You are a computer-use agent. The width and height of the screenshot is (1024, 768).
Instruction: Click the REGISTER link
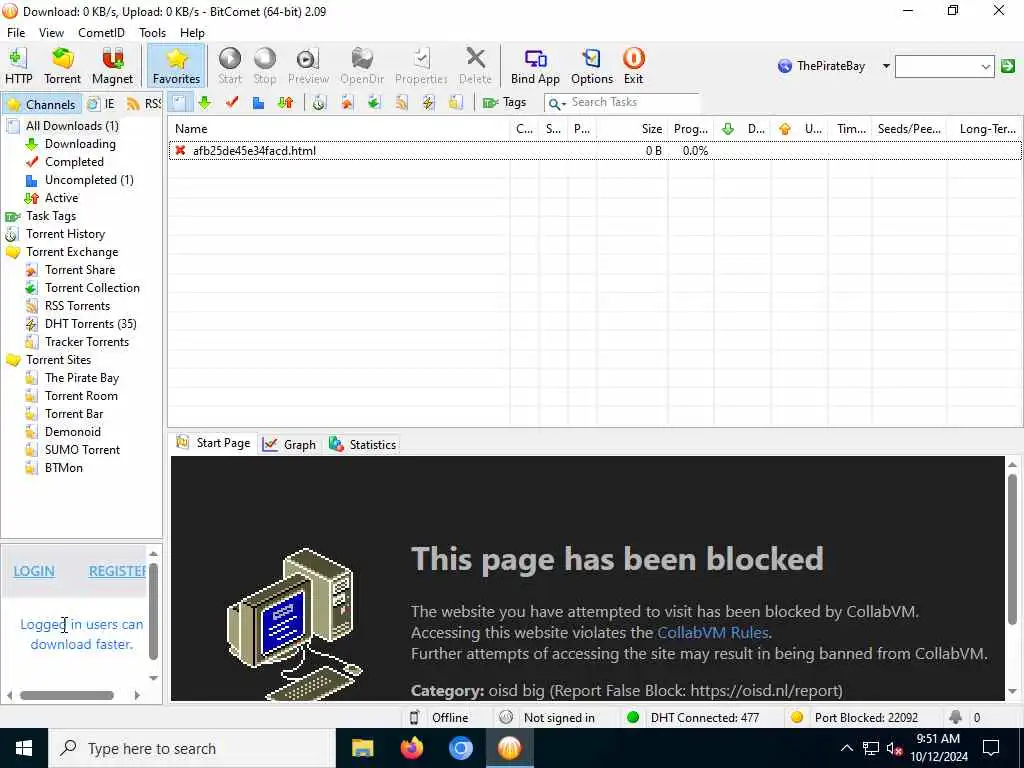[x=118, y=571]
